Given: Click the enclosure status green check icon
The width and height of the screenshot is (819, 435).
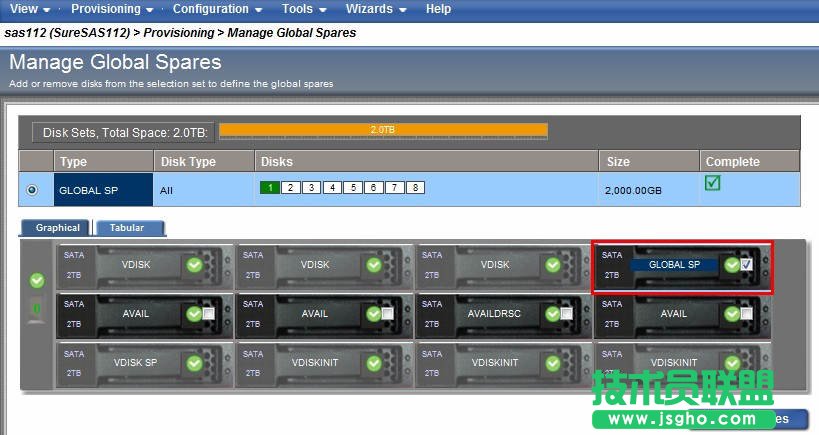Looking at the screenshot, I should pos(38,281).
